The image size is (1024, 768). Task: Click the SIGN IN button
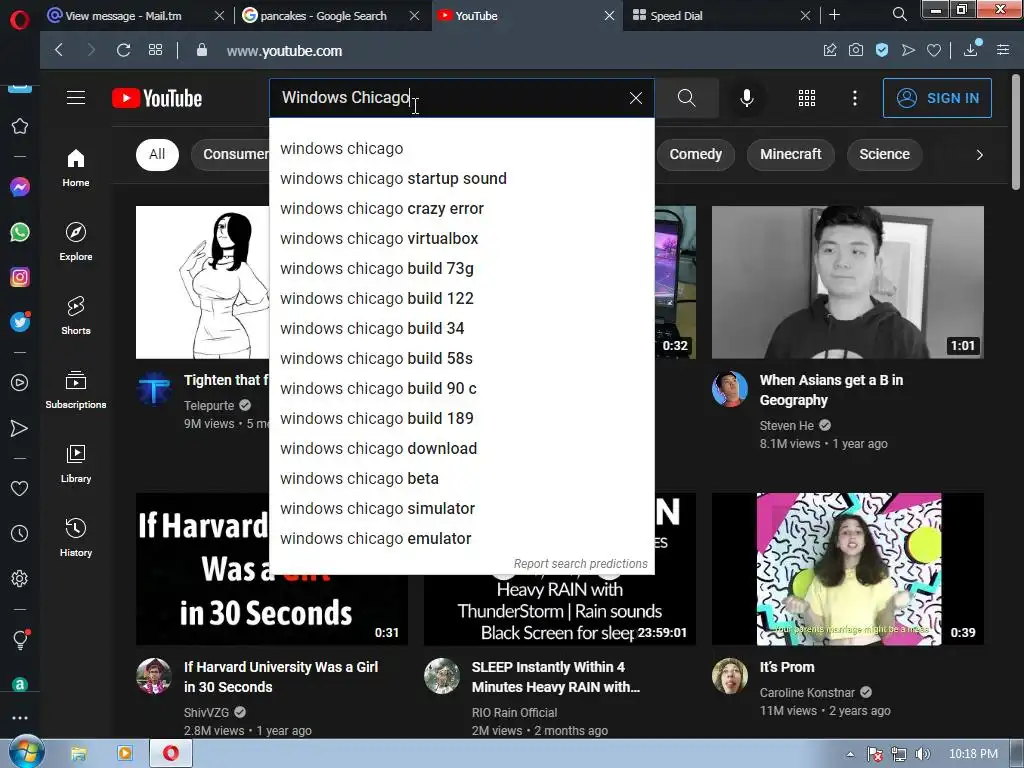[937, 98]
